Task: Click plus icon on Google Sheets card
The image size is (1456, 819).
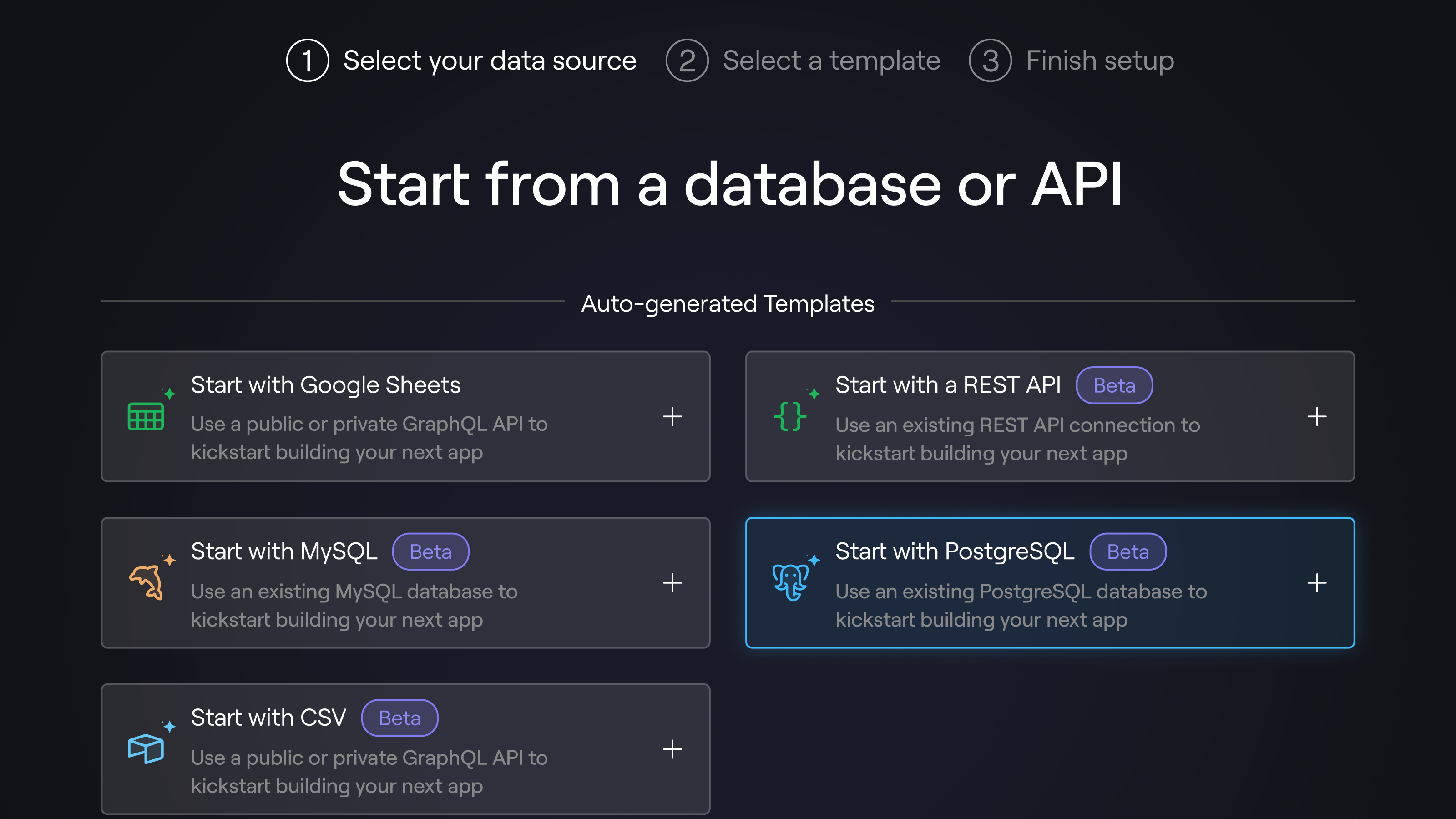Action: (x=672, y=417)
